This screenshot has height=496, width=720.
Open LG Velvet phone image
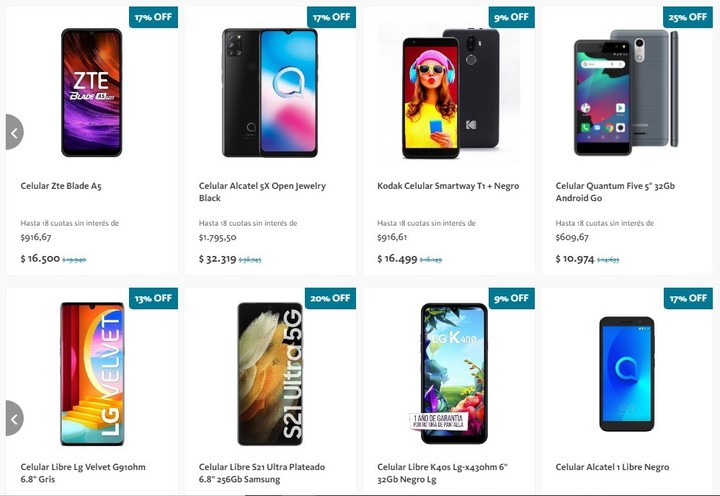[92, 374]
